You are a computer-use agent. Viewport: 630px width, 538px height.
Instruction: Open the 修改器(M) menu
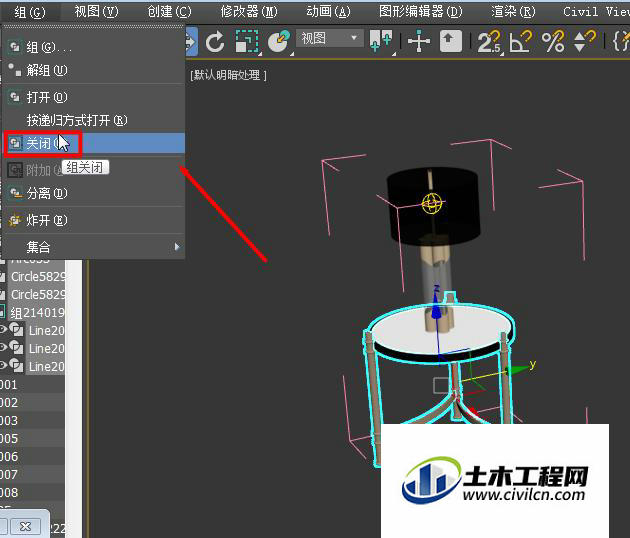click(x=249, y=12)
